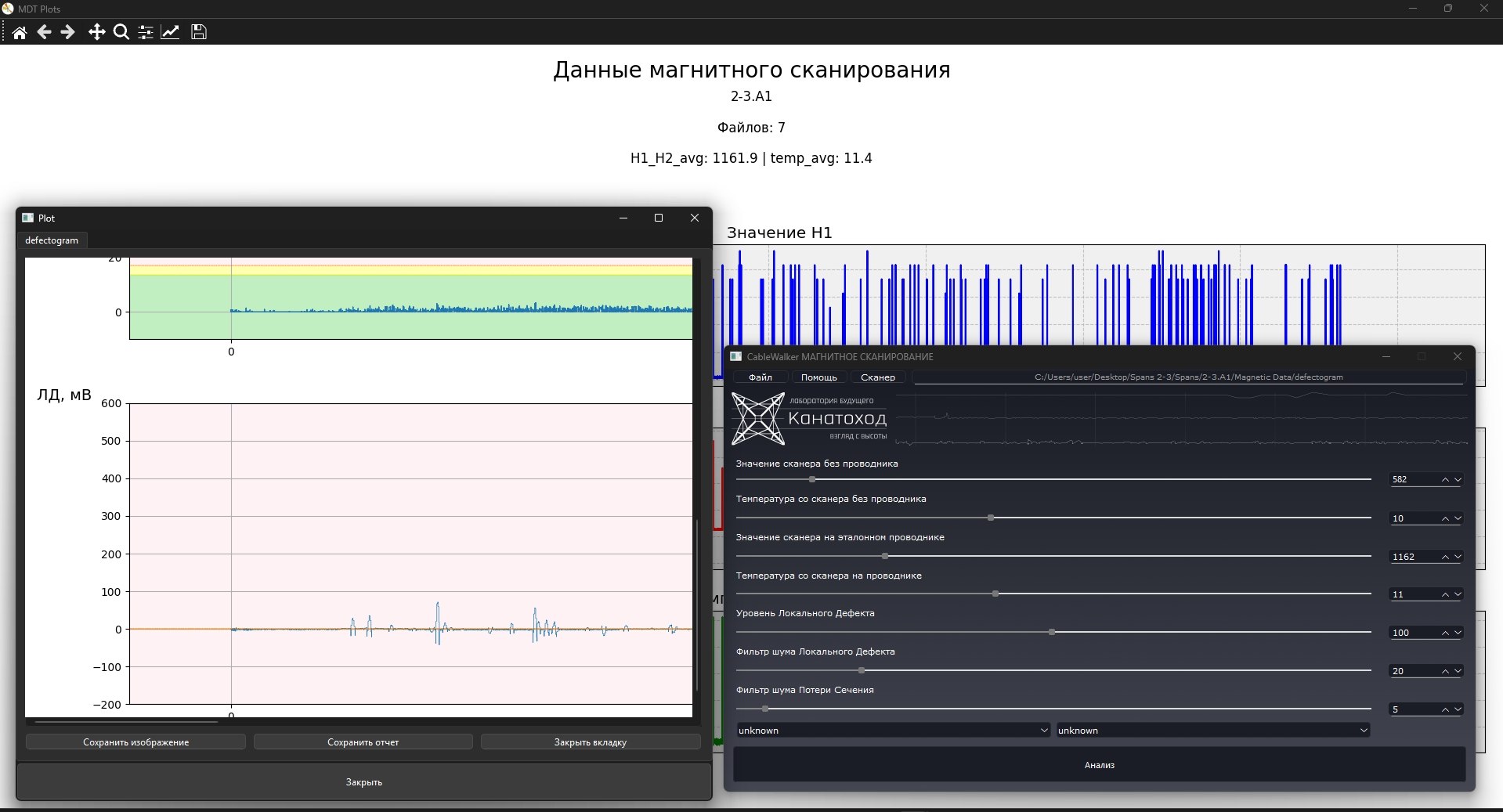
Task: Open the Сканер menu
Action: (x=878, y=377)
